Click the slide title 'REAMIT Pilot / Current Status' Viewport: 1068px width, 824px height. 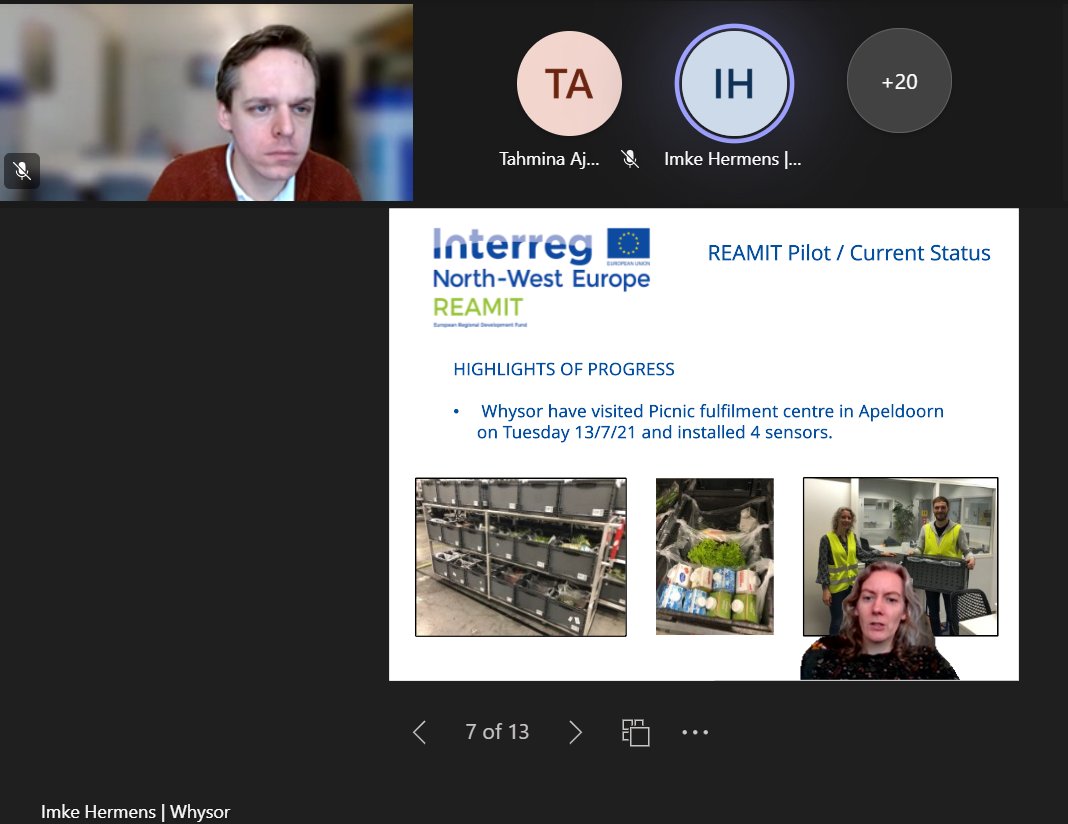pos(849,253)
